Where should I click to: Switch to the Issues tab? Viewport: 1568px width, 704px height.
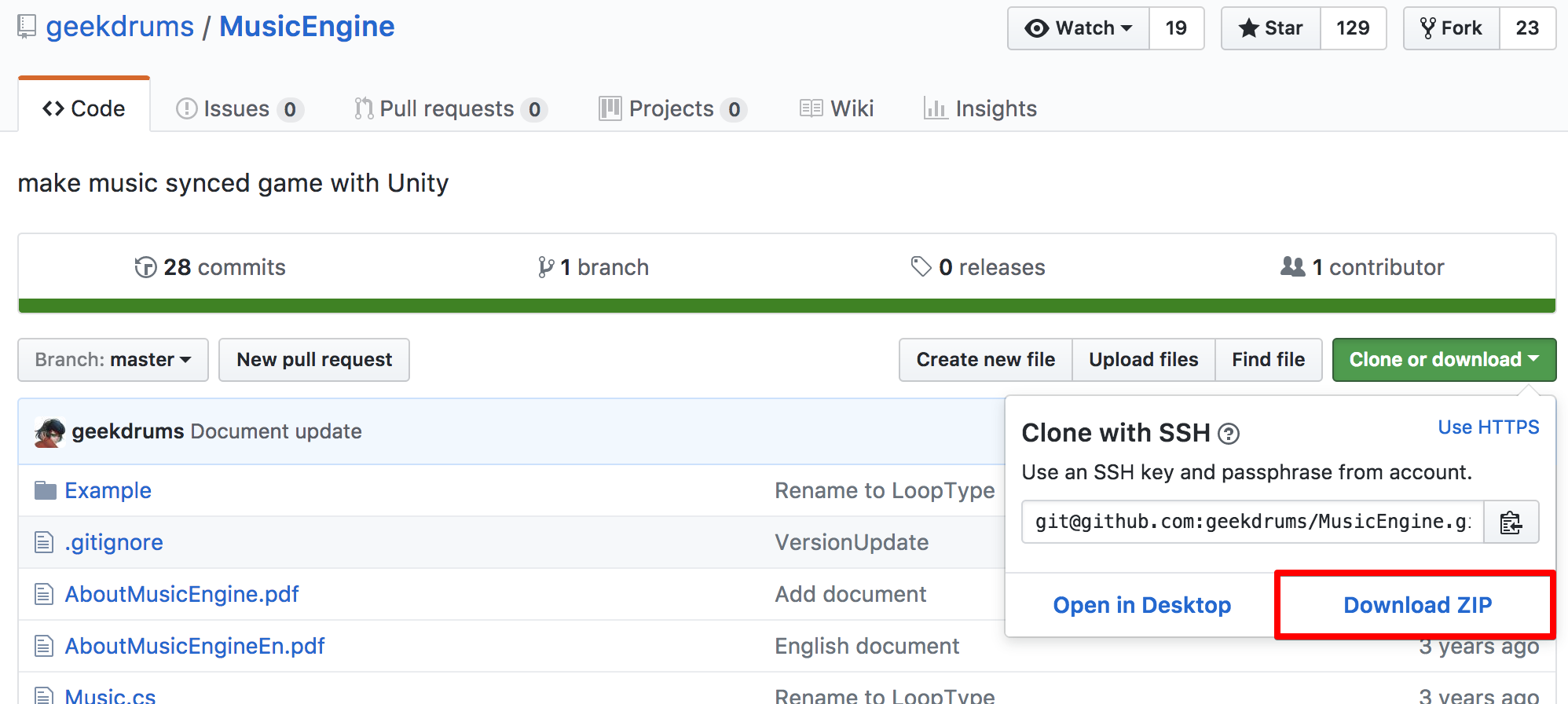238,109
